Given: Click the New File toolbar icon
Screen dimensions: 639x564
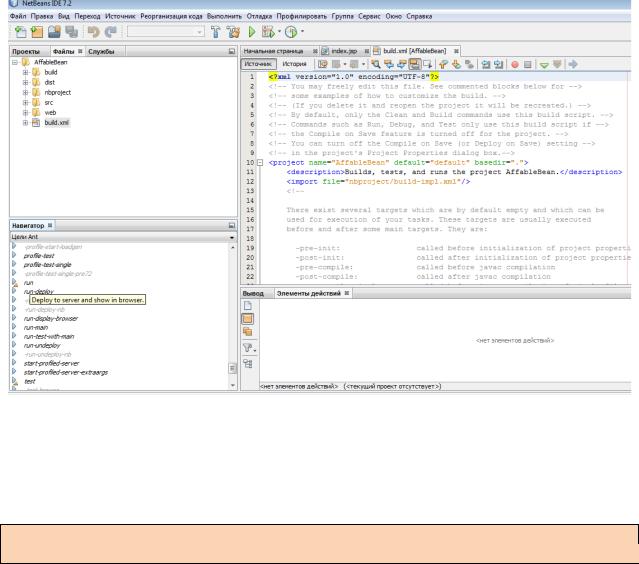Looking at the screenshot, I should pos(20,32).
